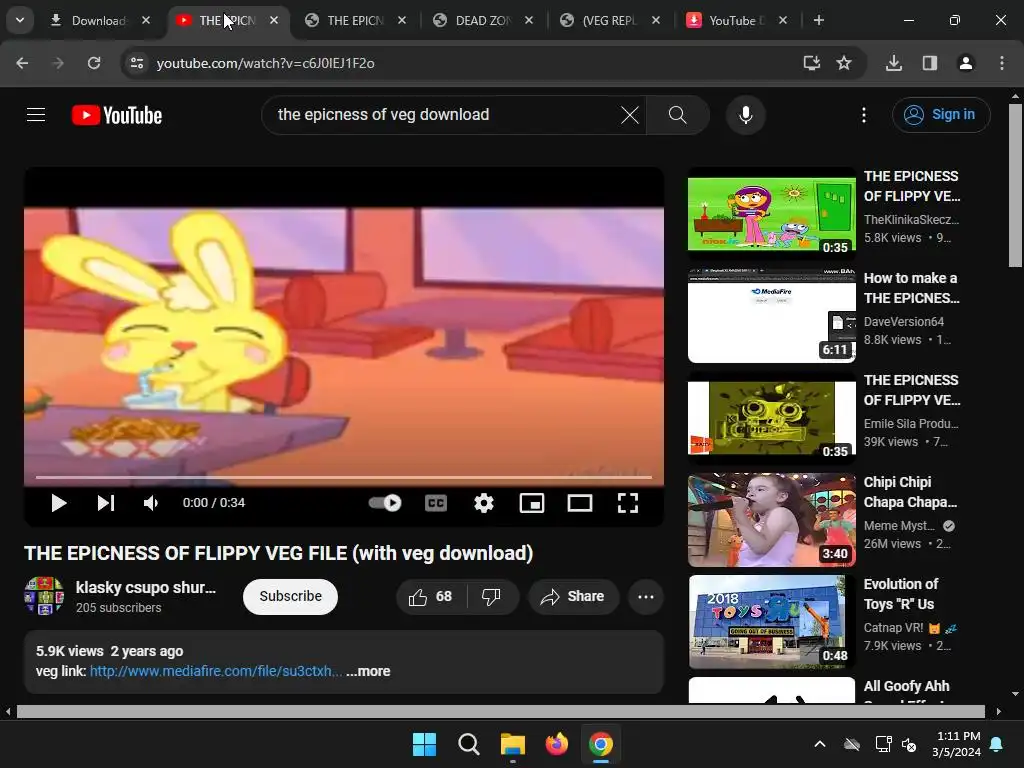Toggle closed captions CC button
The width and height of the screenshot is (1024, 768).
[x=436, y=503]
